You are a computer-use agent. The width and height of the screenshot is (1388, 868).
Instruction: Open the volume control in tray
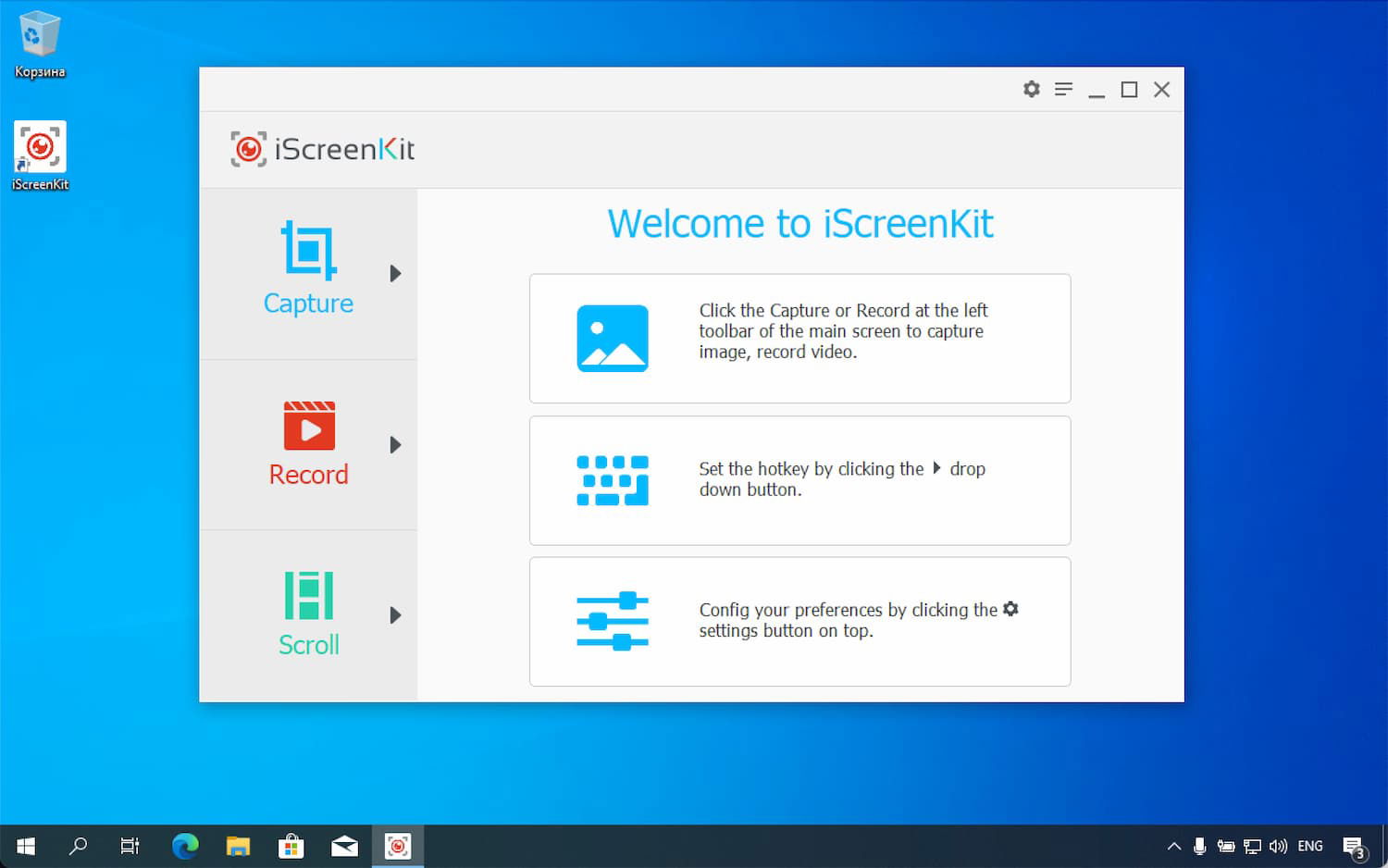click(x=1278, y=846)
